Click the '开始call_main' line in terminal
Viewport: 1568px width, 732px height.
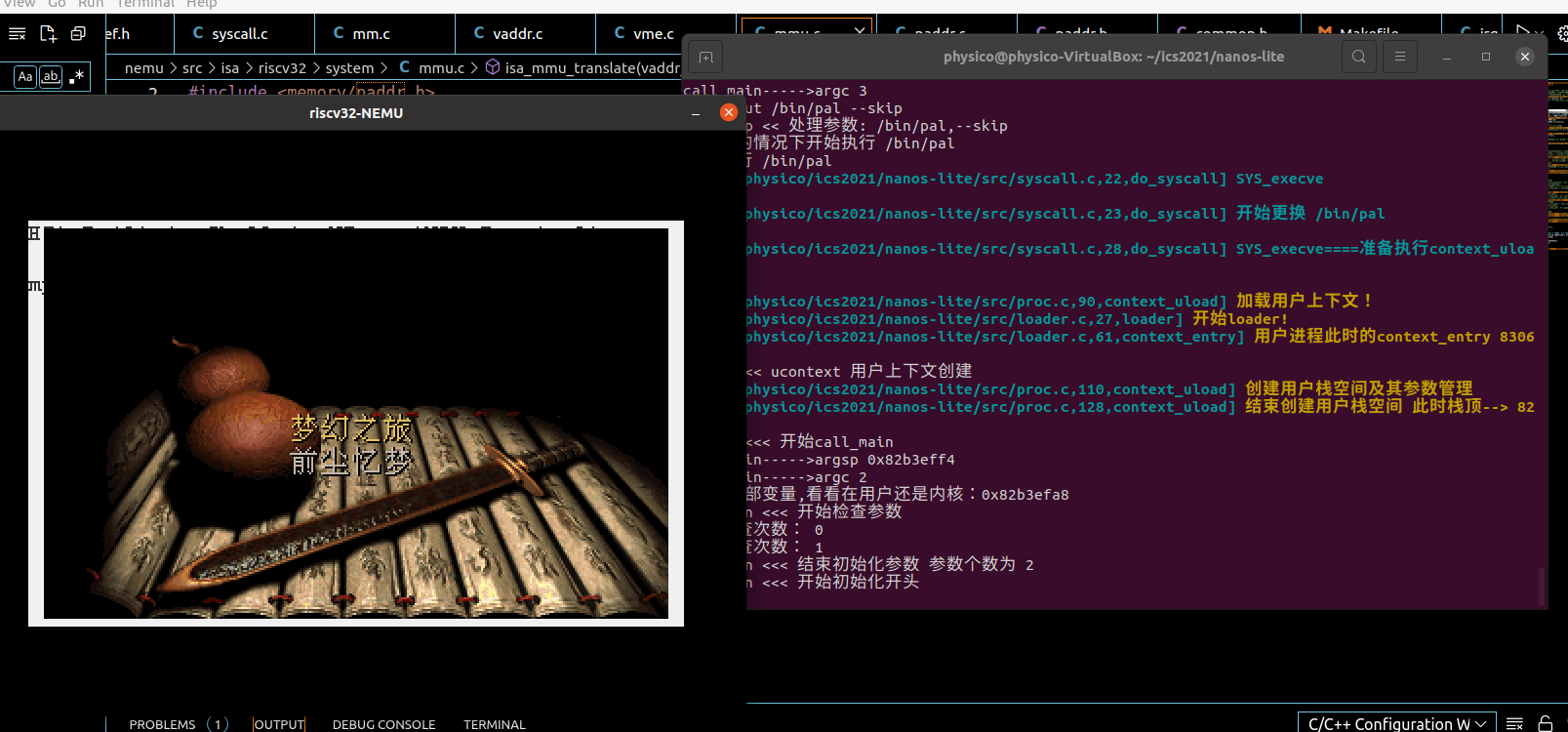click(836, 442)
